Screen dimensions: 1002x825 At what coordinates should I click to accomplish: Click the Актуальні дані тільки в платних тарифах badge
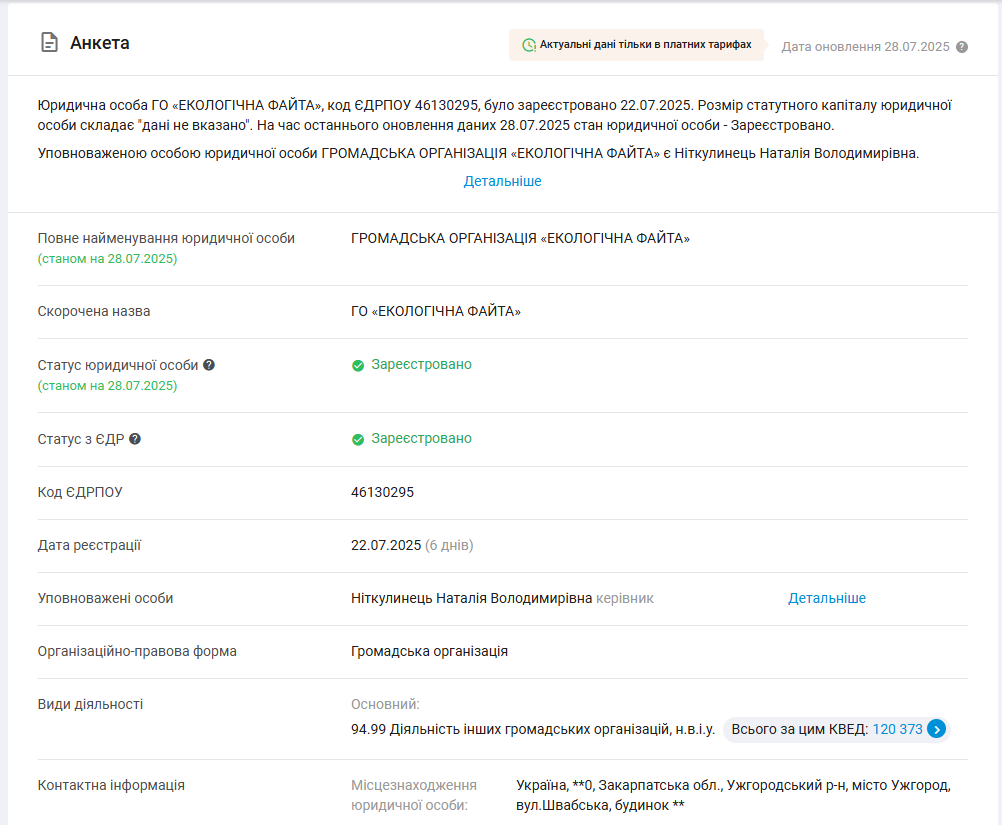636,45
